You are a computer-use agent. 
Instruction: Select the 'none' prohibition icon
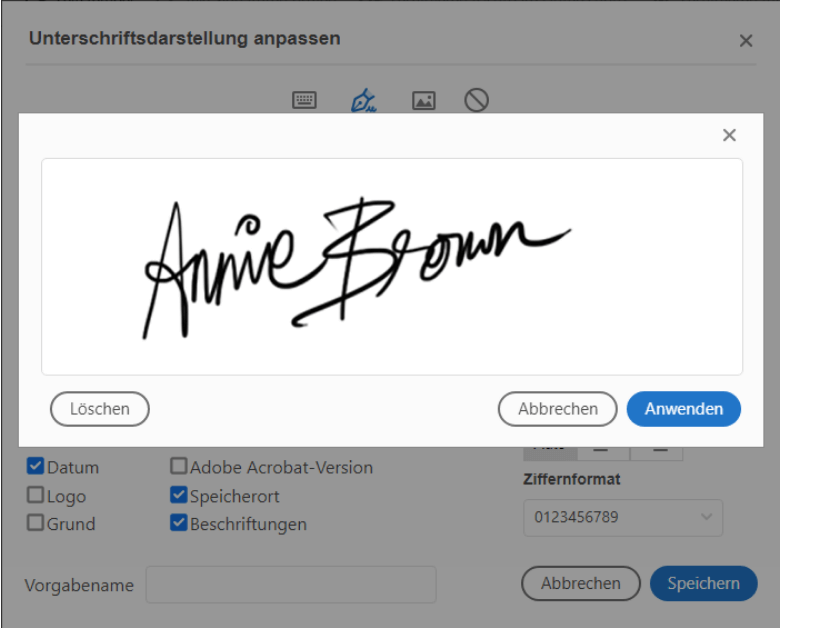pyautogui.click(x=476, y=100)
